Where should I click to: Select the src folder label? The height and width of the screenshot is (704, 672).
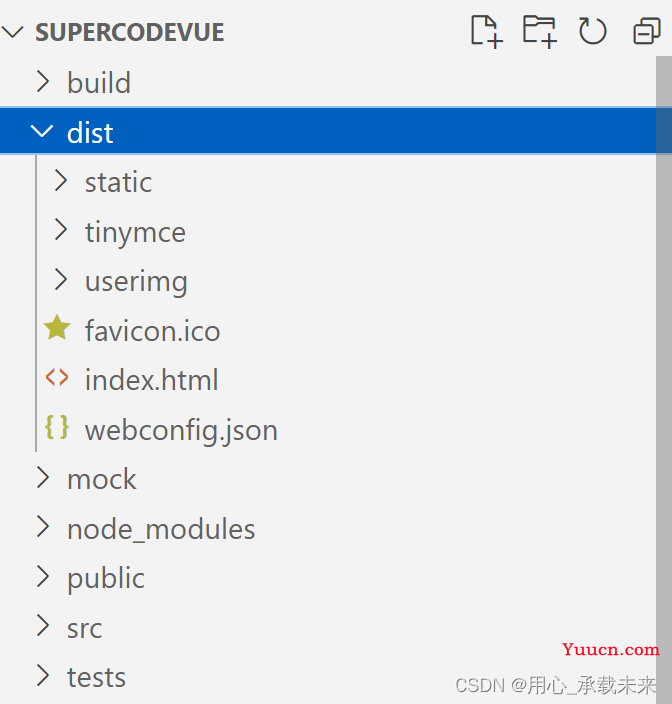[x=84, y=628]
